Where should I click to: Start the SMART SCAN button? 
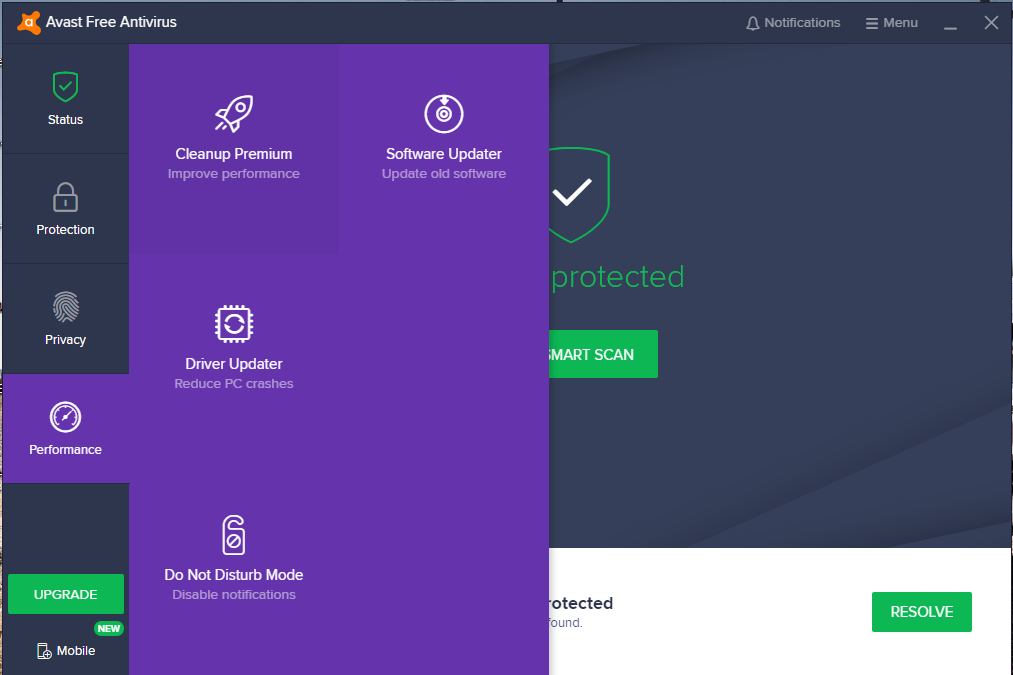pos(603,354)
